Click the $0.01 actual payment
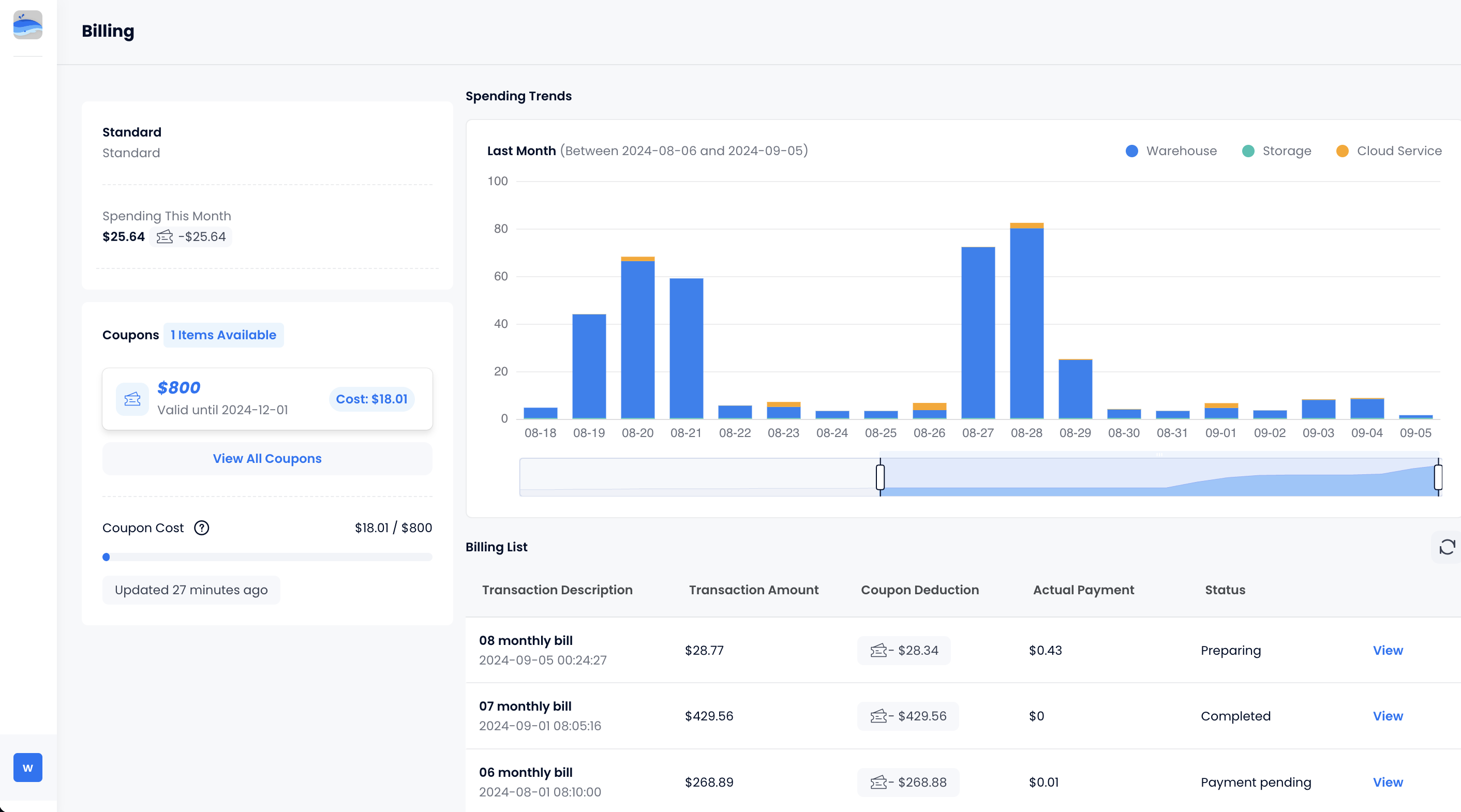1461x812 pixels. pyautogui.click(x=1043, y=783)
